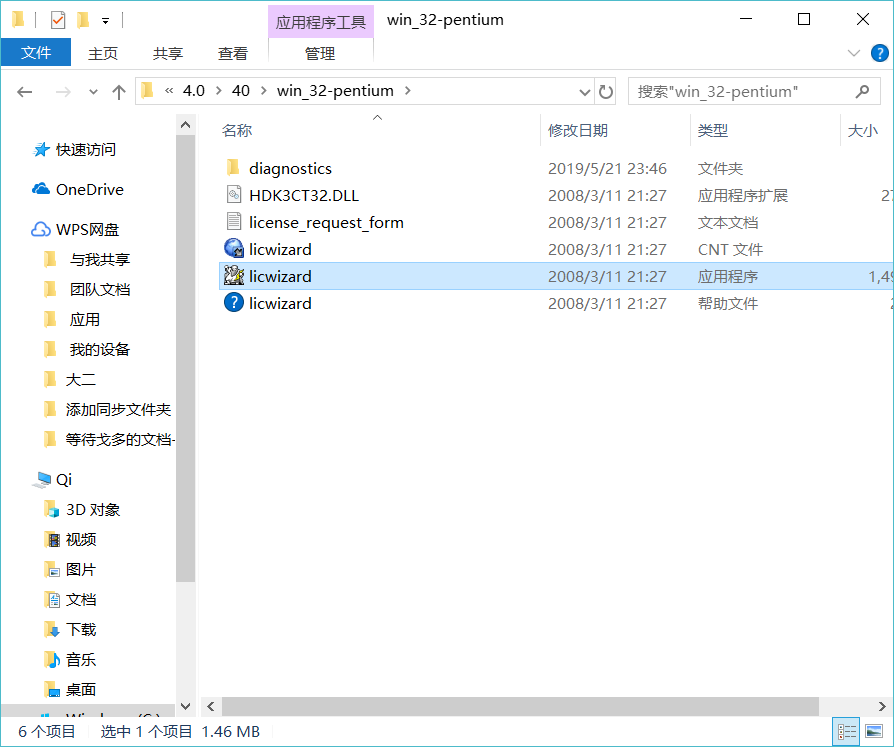Sort files by 大小 column
Image resolution: width=894 pixels, height=747 pixels.
[x=863, y=131]
